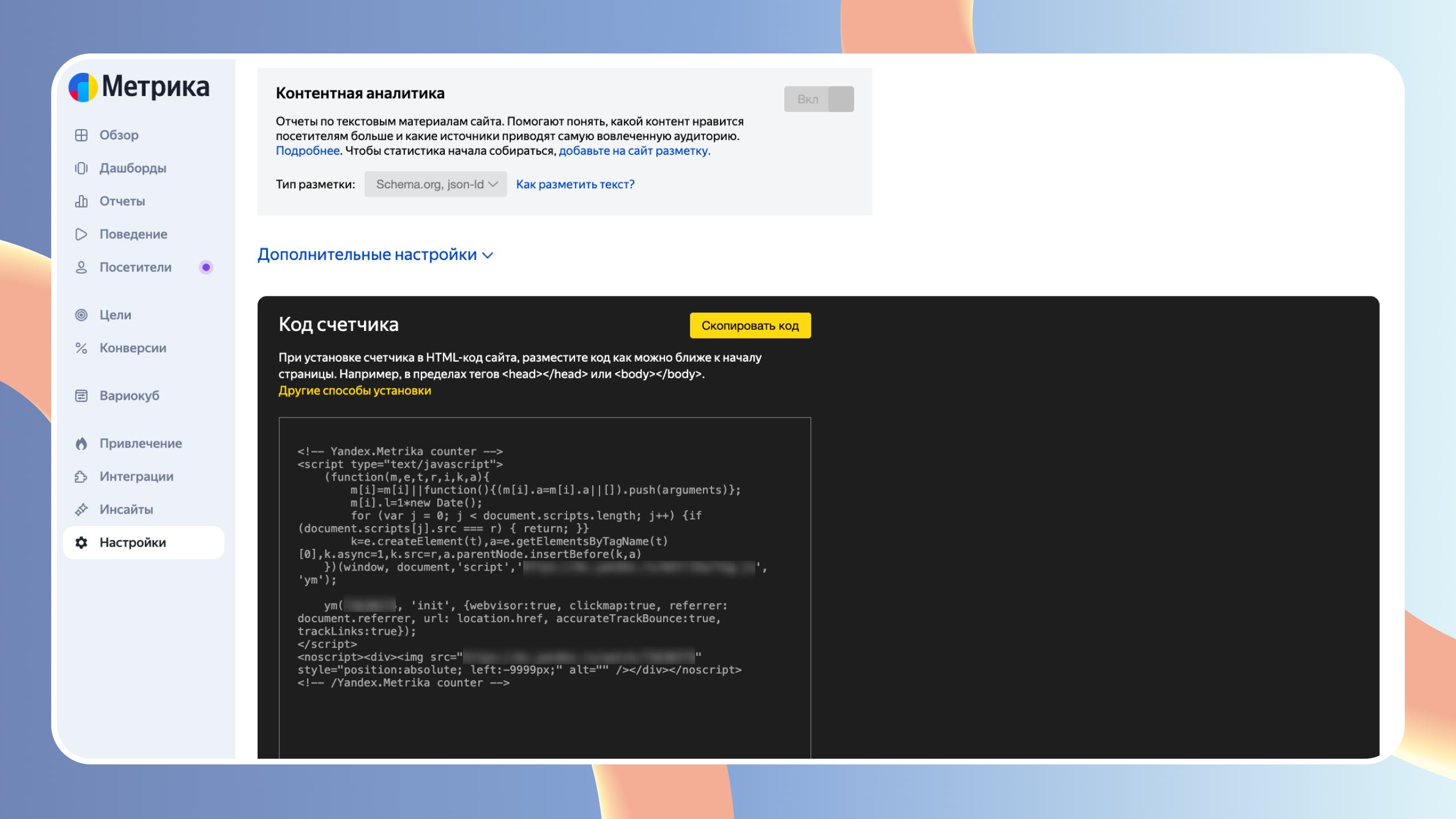Click inside the counter code text area
The image size is (1456, 819).
pos(545,588)
